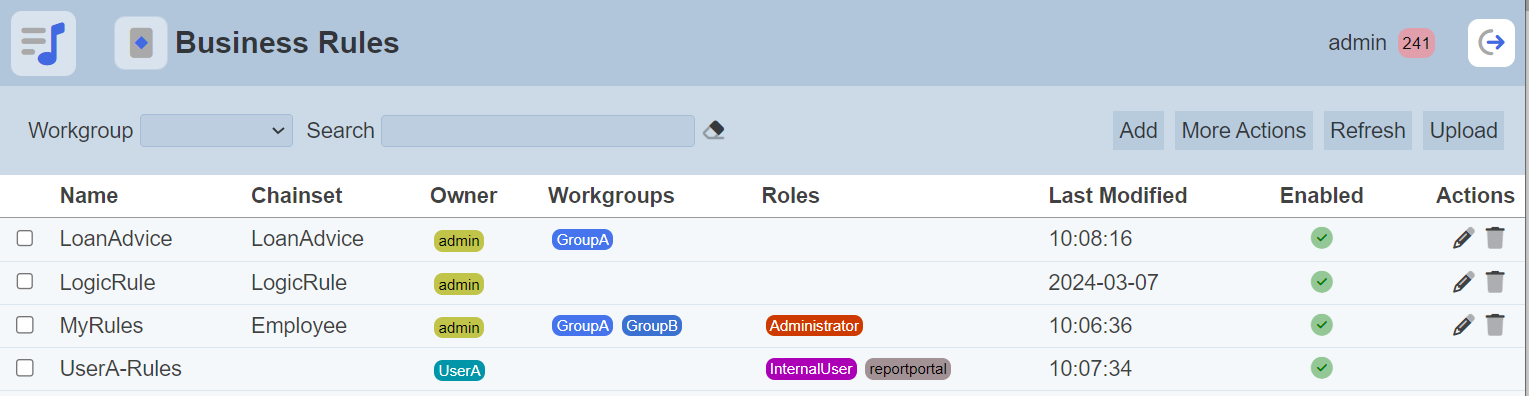Viewport: 1529px width, 396px height.
Task: Open the More Actions menu
Action: click(1244, 130)
